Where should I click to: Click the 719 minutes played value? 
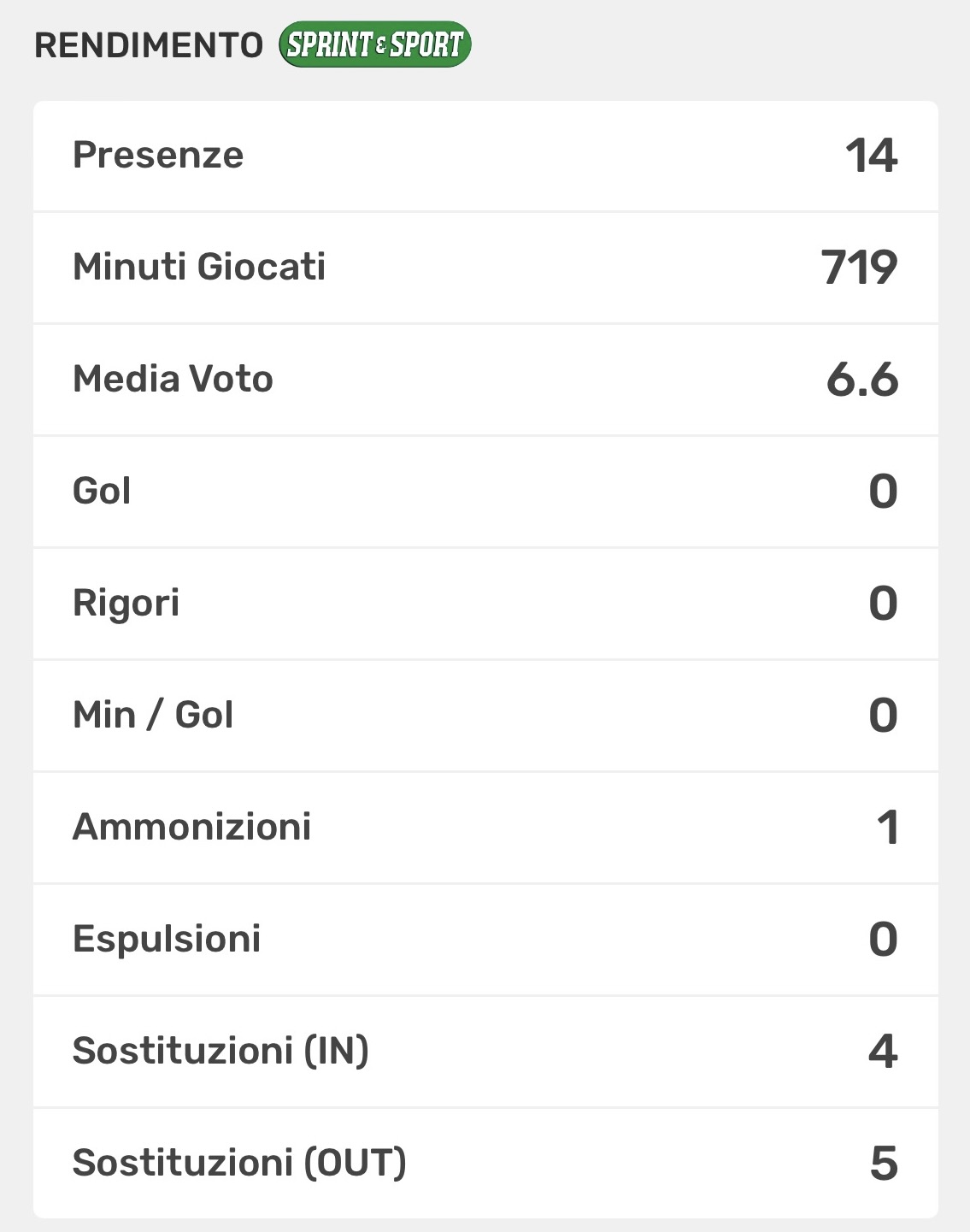(x=859, y=268)
